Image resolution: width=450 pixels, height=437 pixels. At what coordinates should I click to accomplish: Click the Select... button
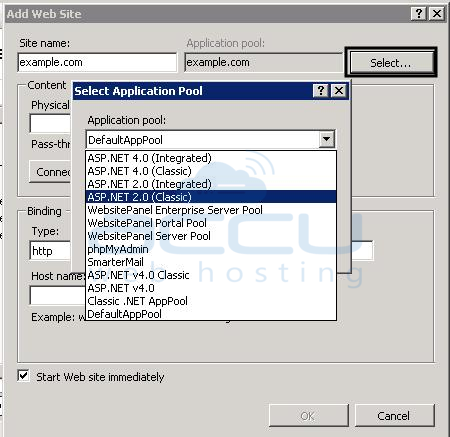click(391, 62)
